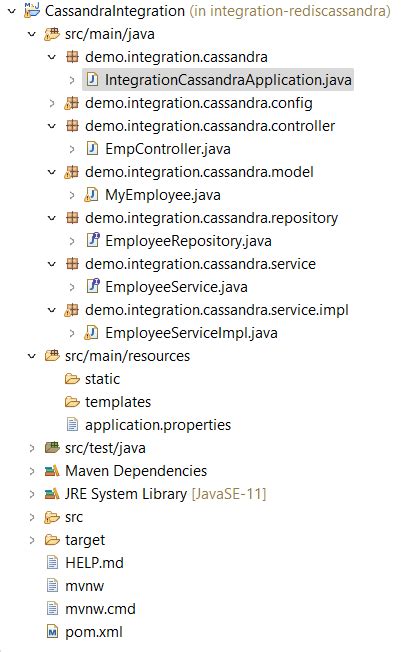Collapse the demo.integration.cassandra package
410x652 pixels.
[52, 57]
